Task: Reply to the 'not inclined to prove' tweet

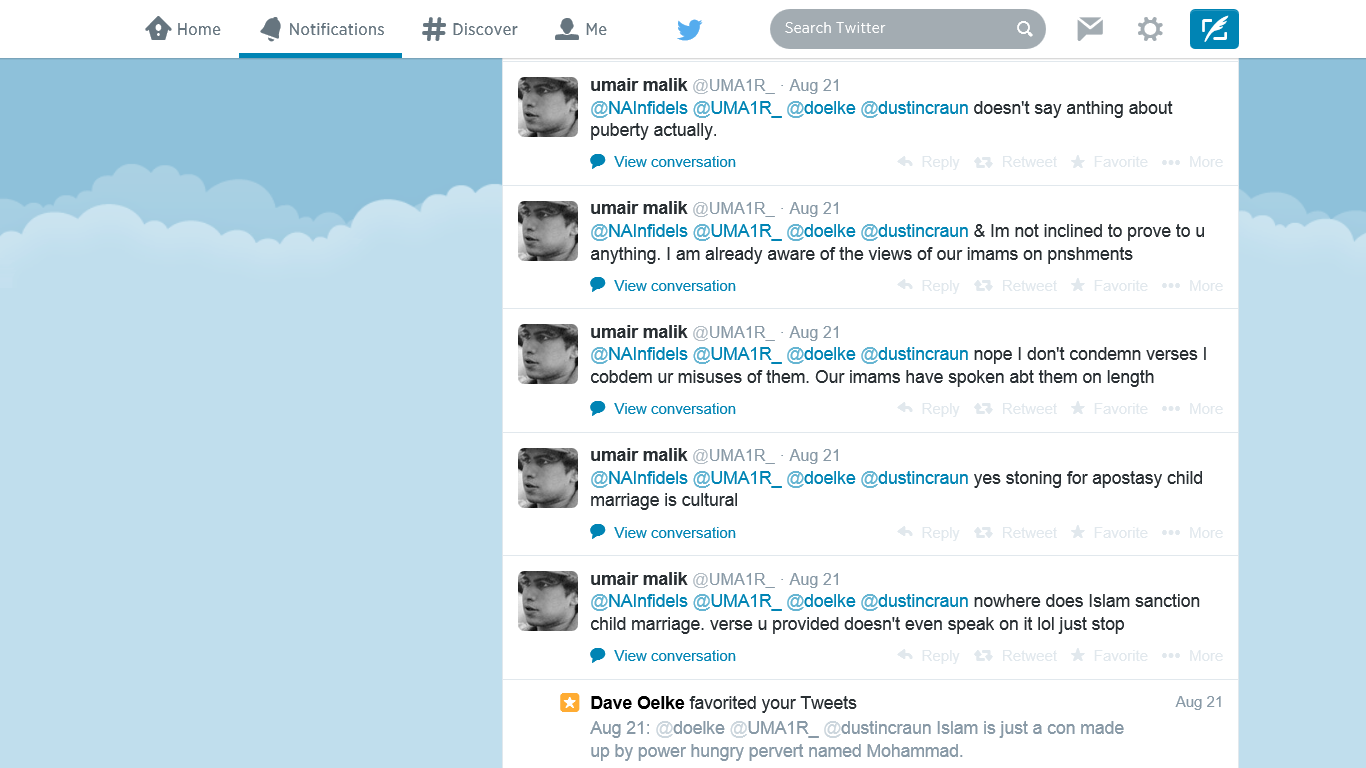Action: [928, 286]
